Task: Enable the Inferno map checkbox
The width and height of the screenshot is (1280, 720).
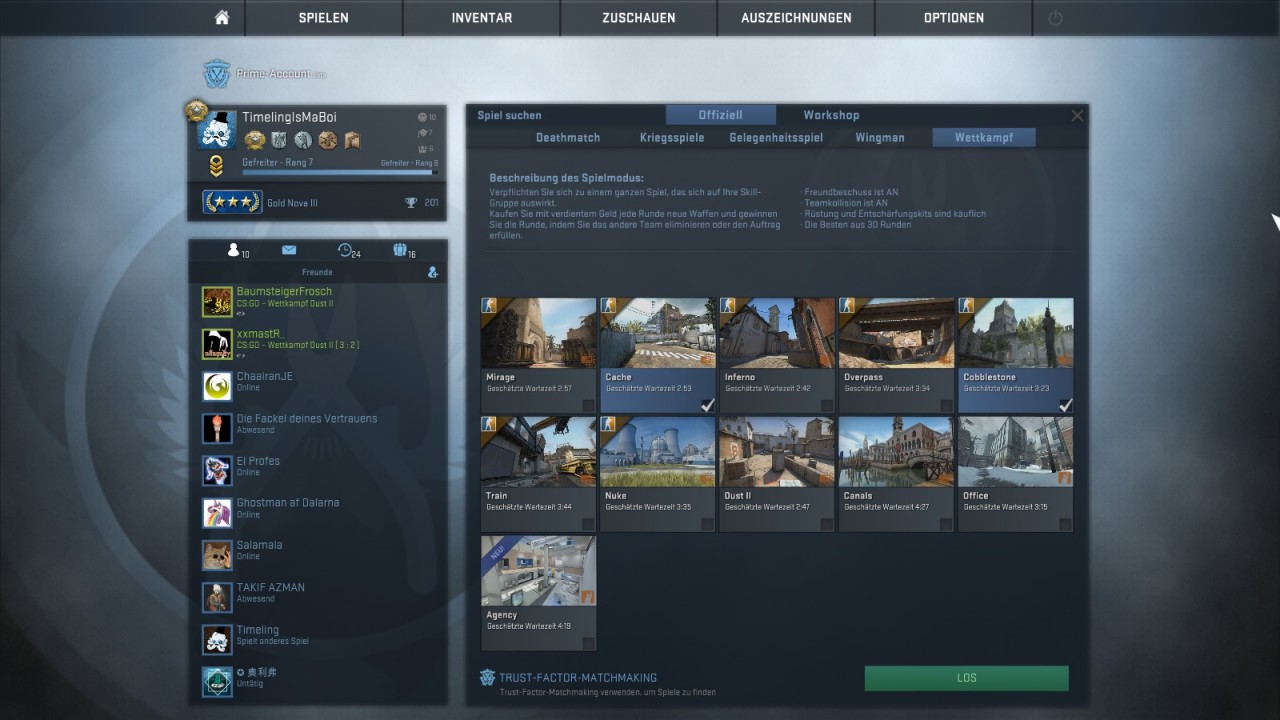Action: (x=827, y=405)
